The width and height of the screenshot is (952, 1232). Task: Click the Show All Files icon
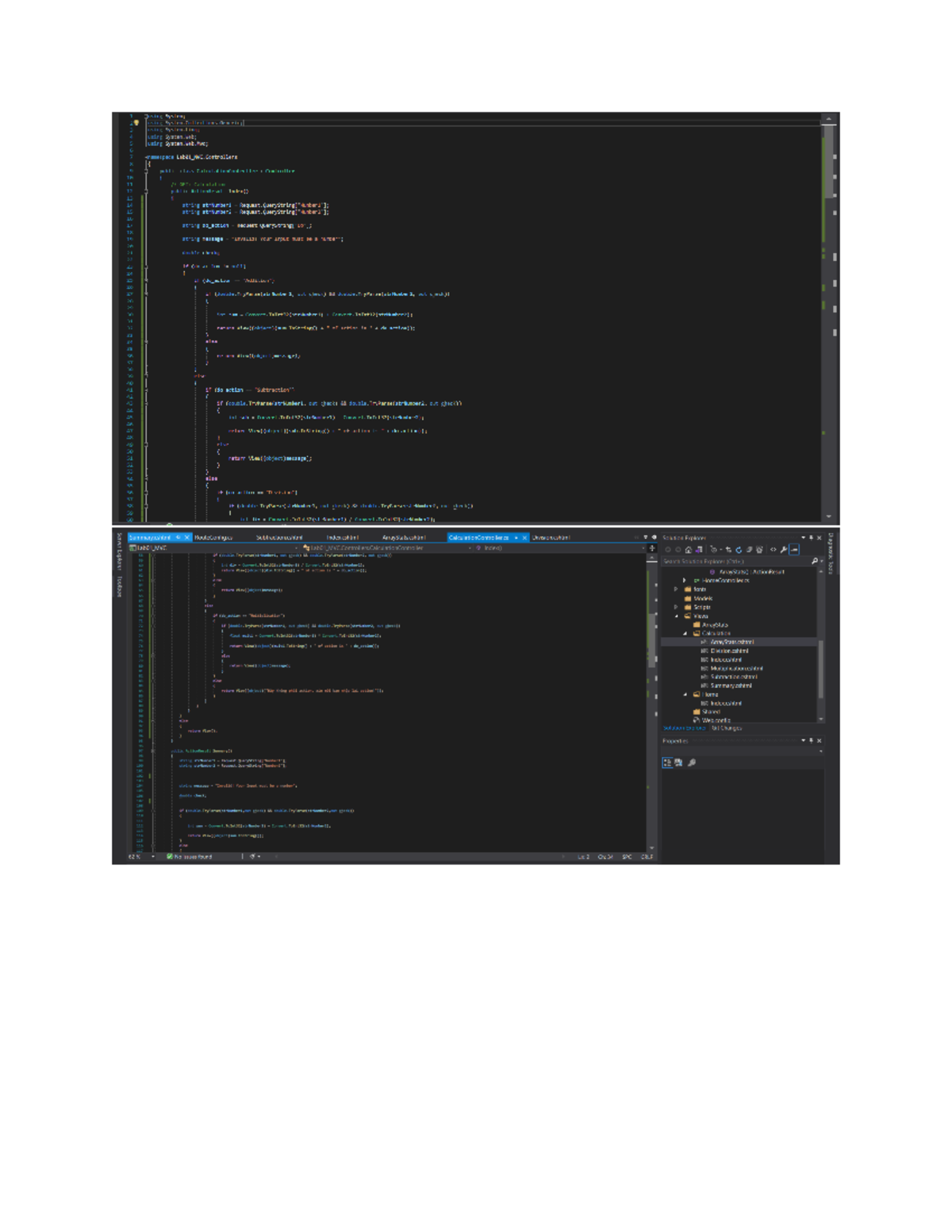759,550
